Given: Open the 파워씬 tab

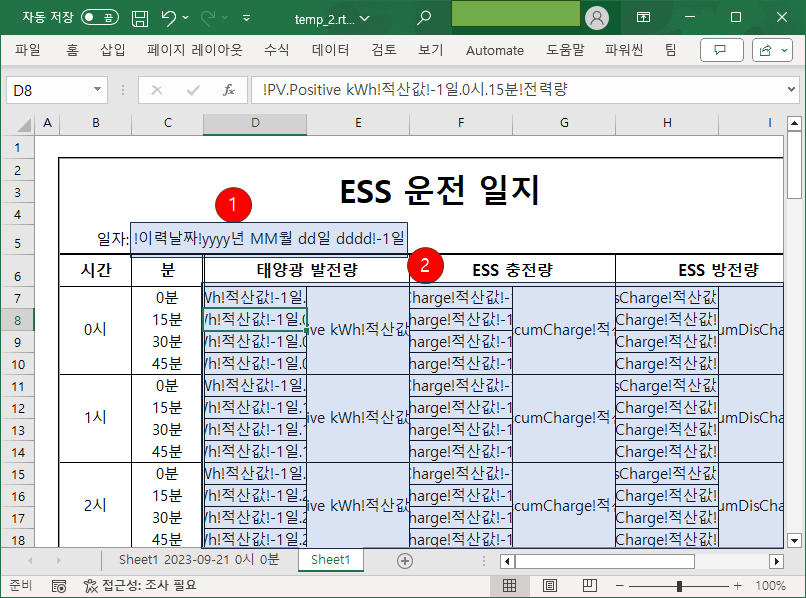Looking at the screenshot, I should (x=624, y=50).
